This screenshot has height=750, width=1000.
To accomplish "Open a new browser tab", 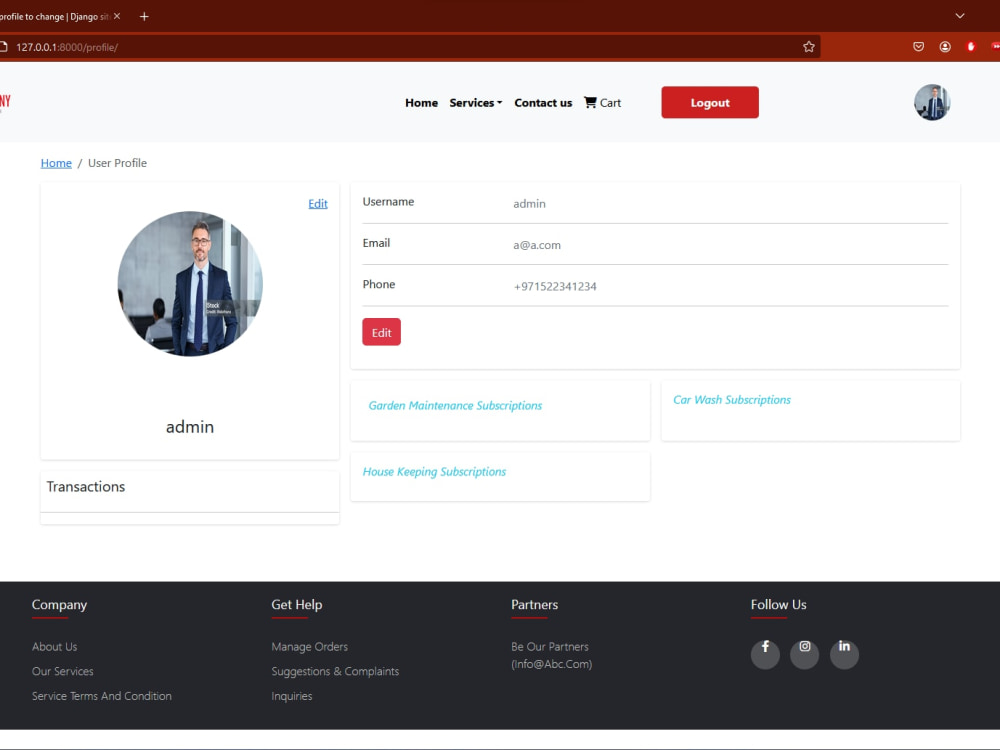I will pyautogui.click(x=144, y=17).
